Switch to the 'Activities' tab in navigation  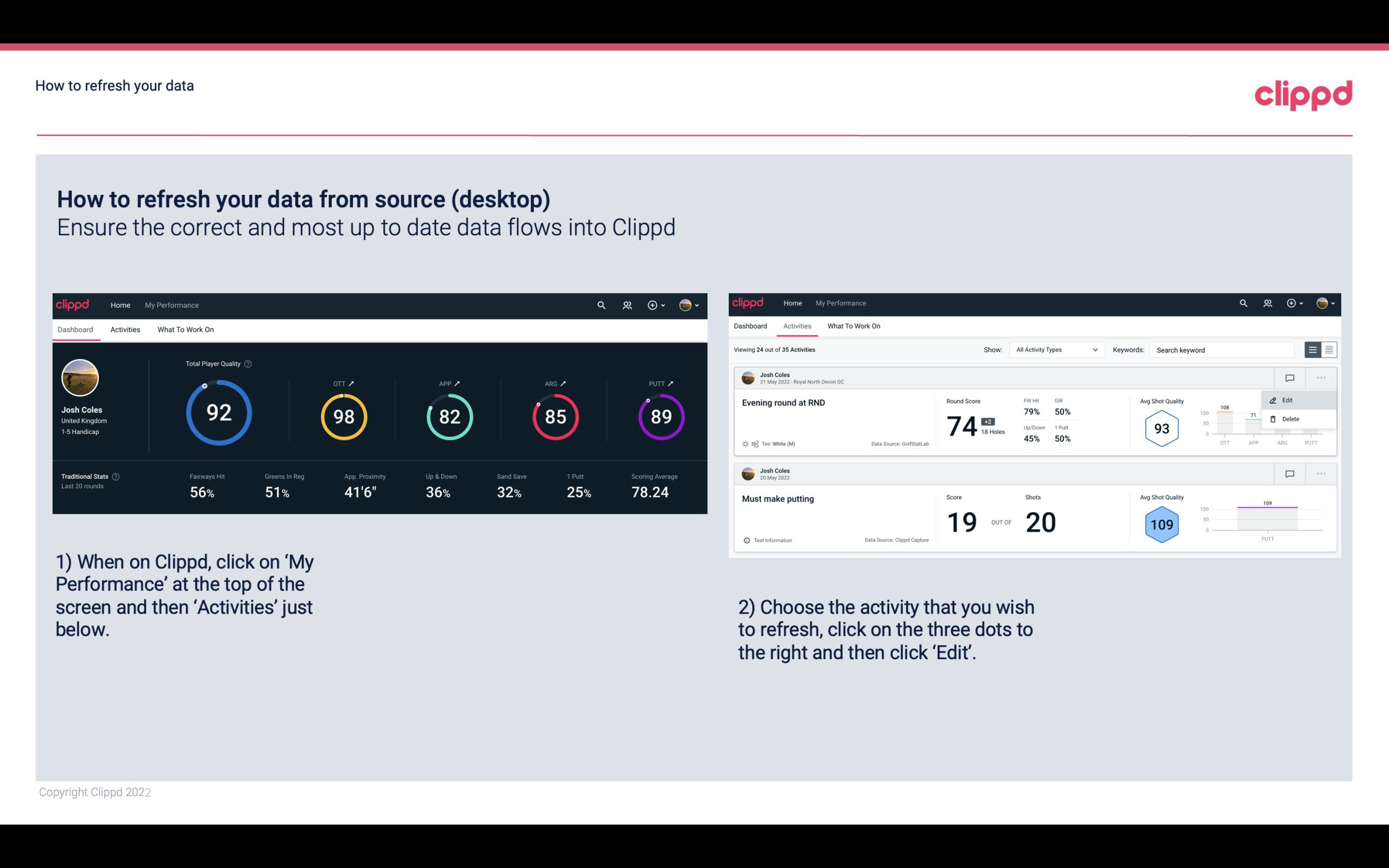click(x=125, y=329)
